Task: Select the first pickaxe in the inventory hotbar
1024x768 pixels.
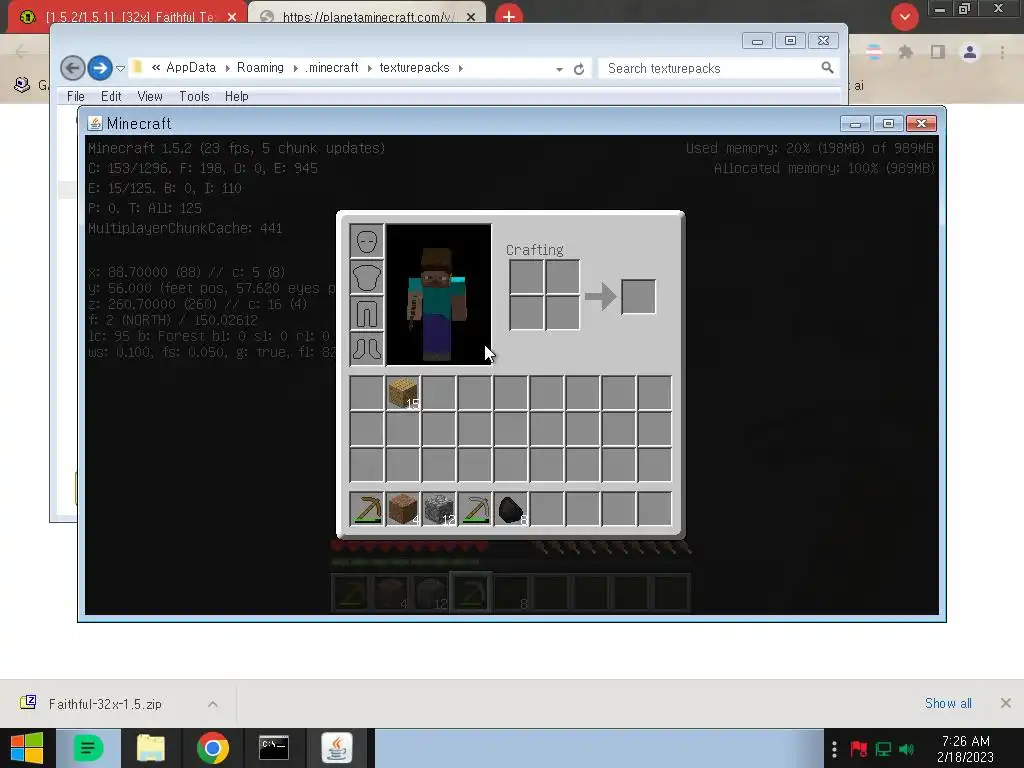Action: click(366, 509)
